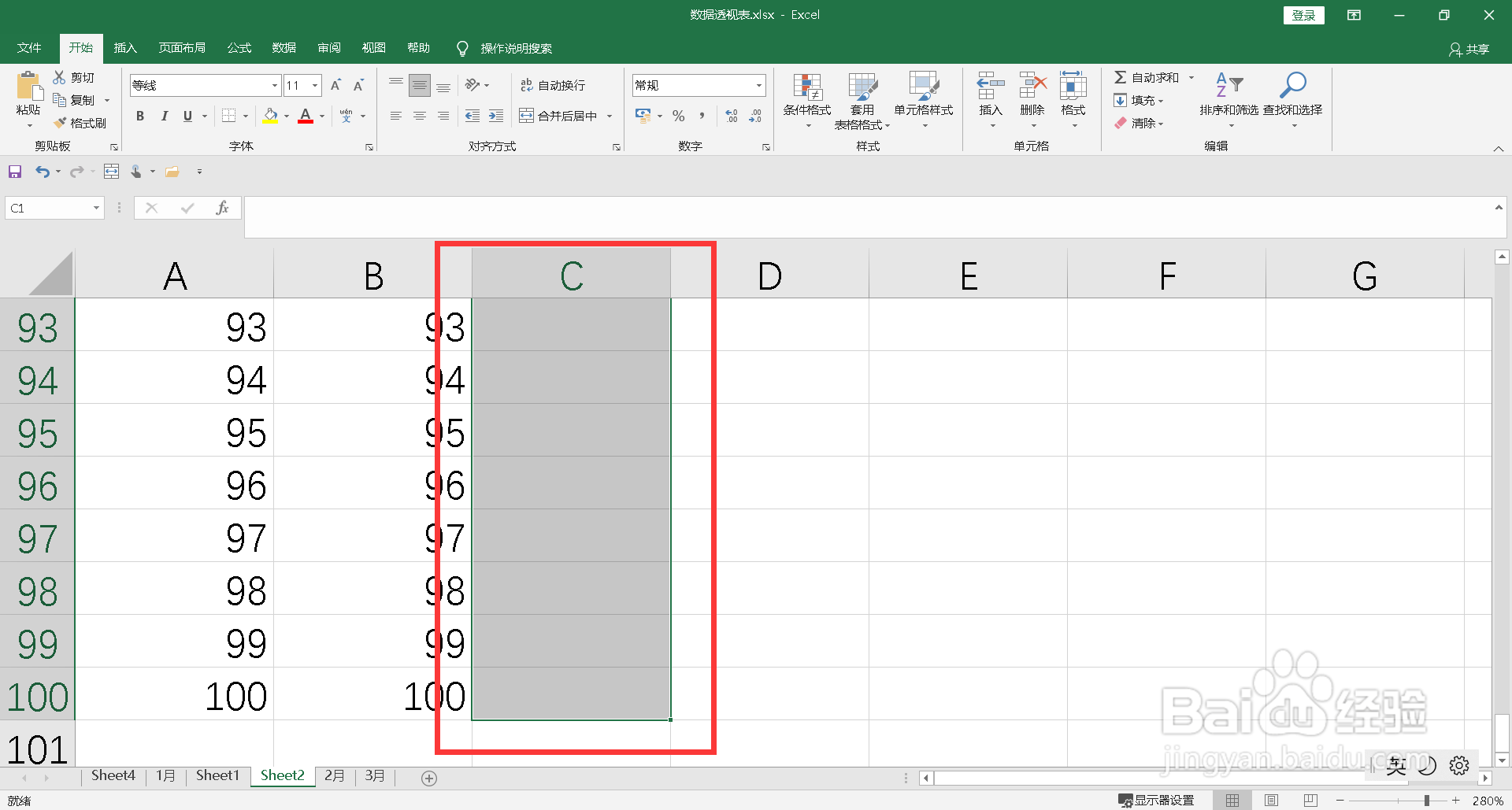Switch to Page Layout view in status bar

(1271, 800)
